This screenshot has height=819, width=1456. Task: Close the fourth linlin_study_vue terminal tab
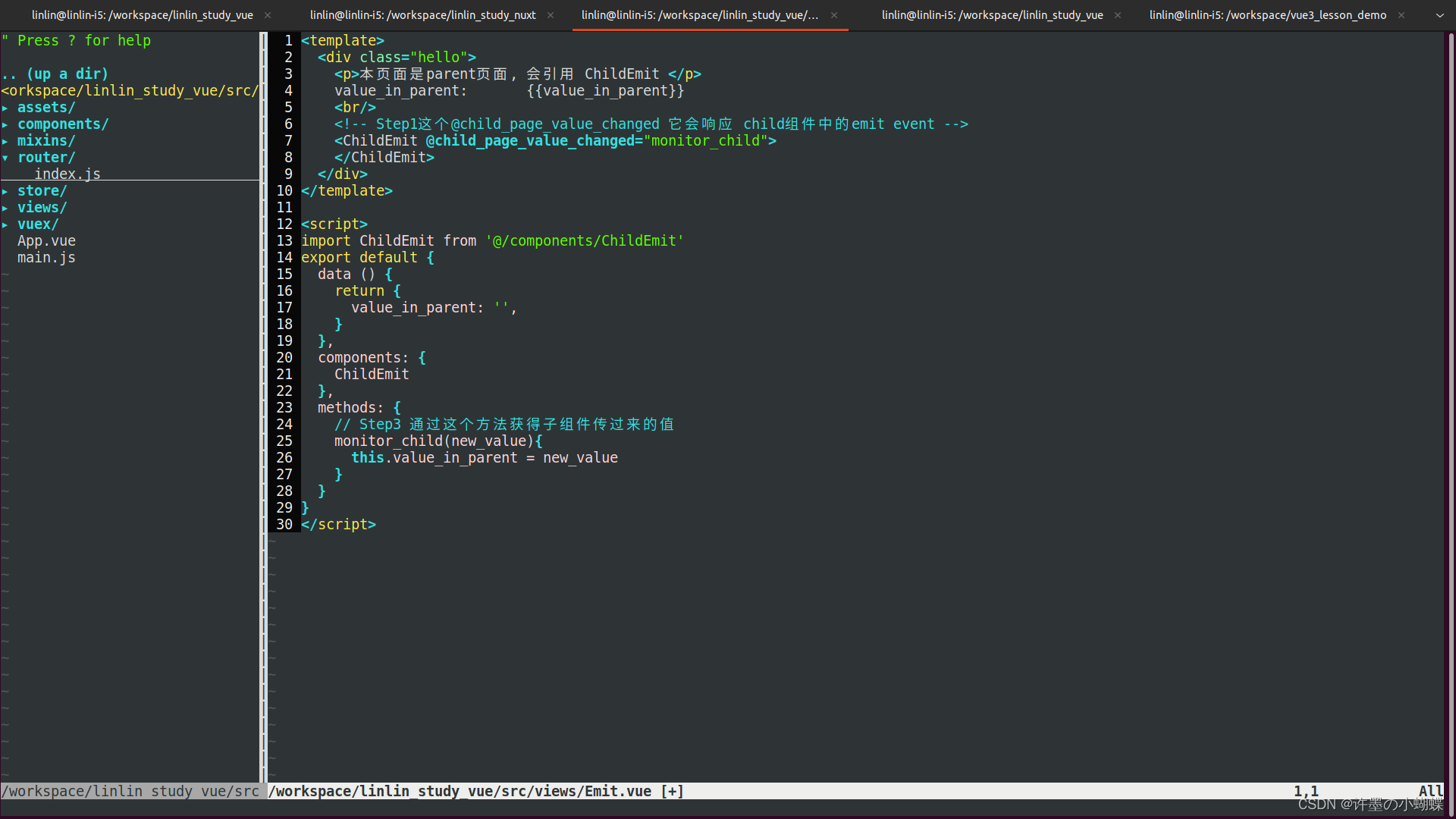tap(1118, 15)
